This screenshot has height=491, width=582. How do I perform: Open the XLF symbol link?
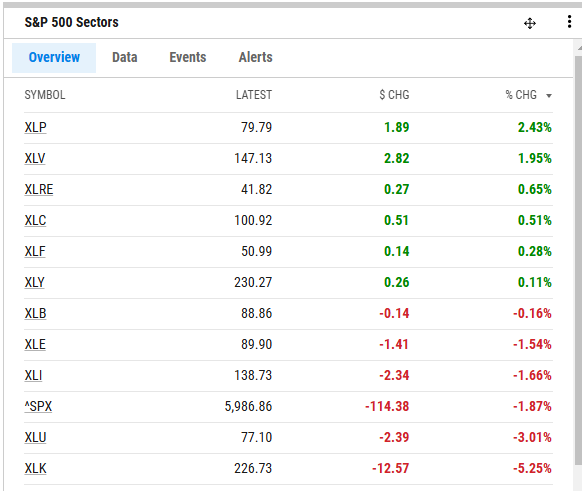tap(35, 251)
